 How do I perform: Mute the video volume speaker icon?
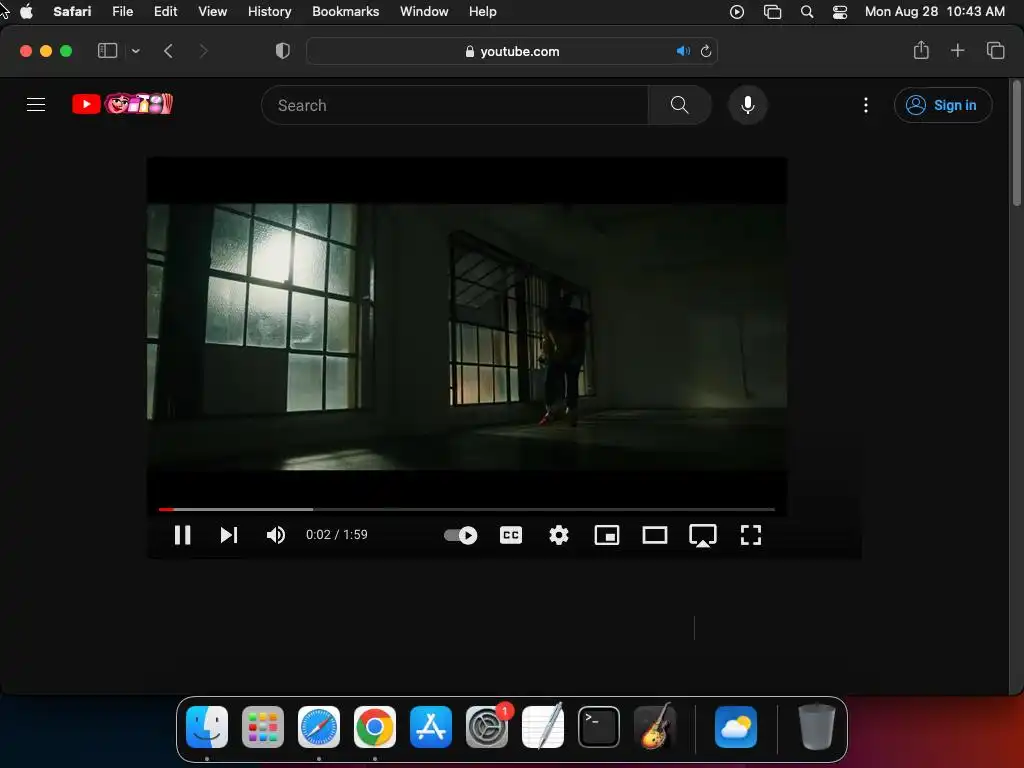click(276, 535)
